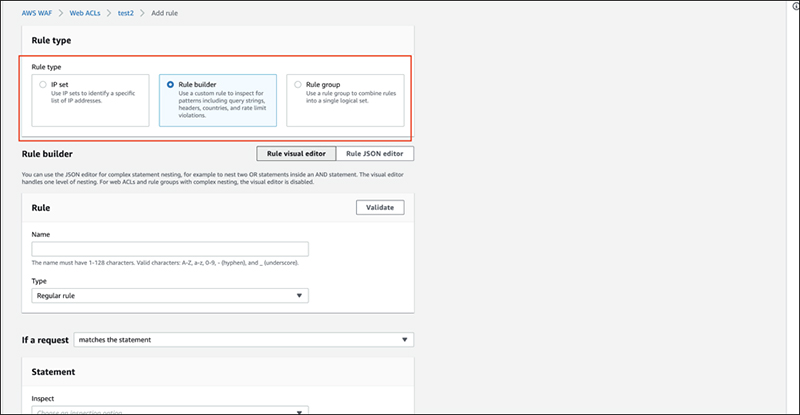Screen dimensions: 800x415
Task: Click the Validate button
Action: (379, 207)
